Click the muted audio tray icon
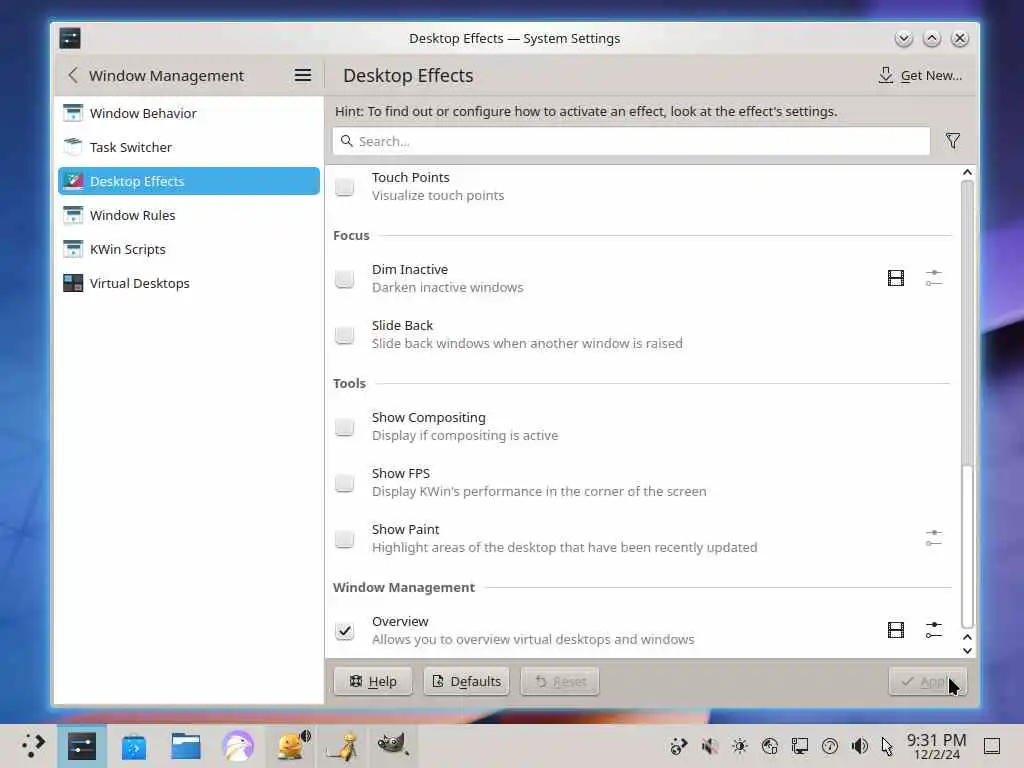This screenshot has width=1024, height=768. point(709,746)
